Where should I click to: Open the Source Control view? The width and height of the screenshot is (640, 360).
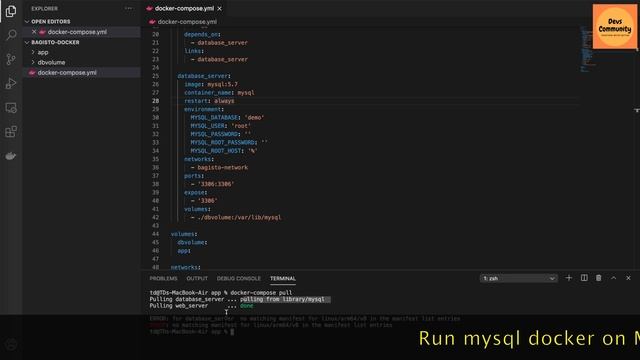(11, 59)
